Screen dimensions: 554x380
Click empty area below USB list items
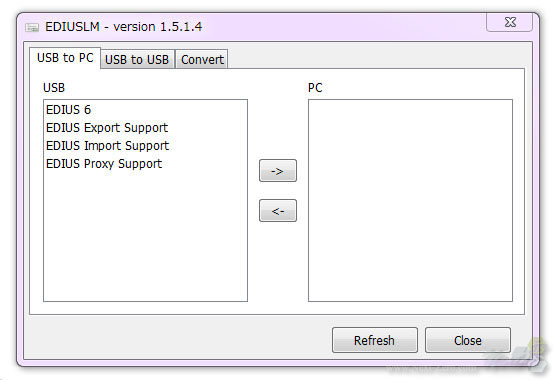145,237
